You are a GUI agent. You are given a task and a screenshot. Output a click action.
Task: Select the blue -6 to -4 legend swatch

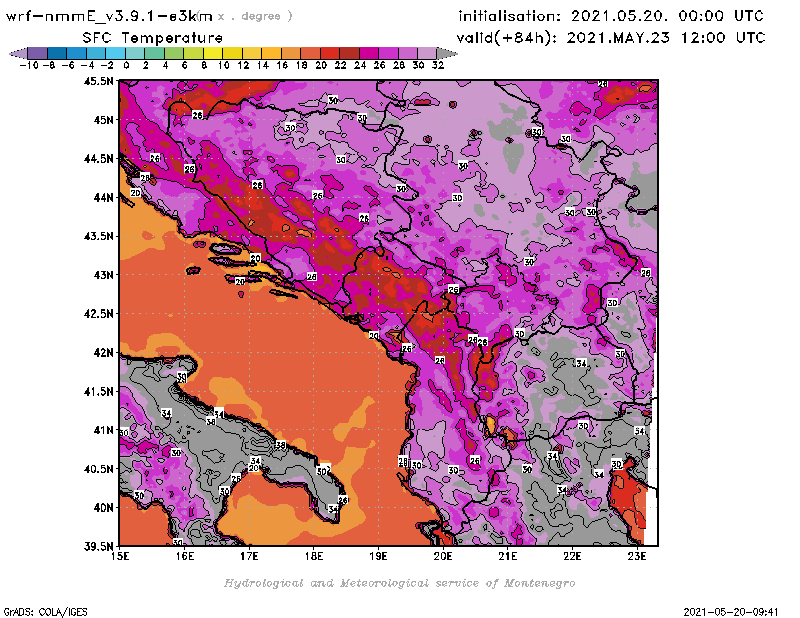pos(77,53)
